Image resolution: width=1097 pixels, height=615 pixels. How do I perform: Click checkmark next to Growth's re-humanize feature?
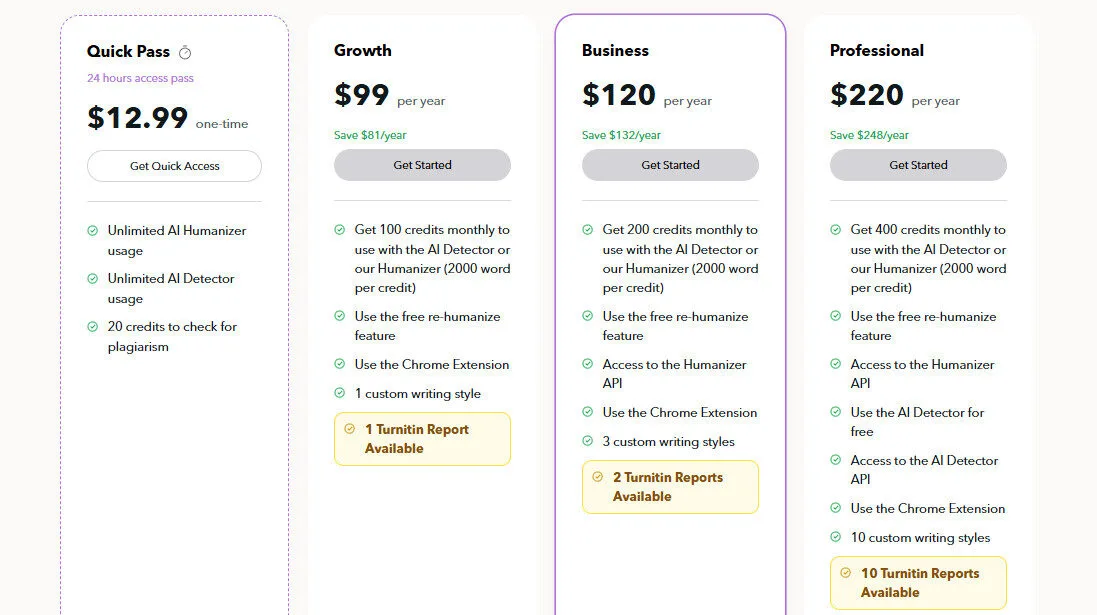click(x=341, y=316)
